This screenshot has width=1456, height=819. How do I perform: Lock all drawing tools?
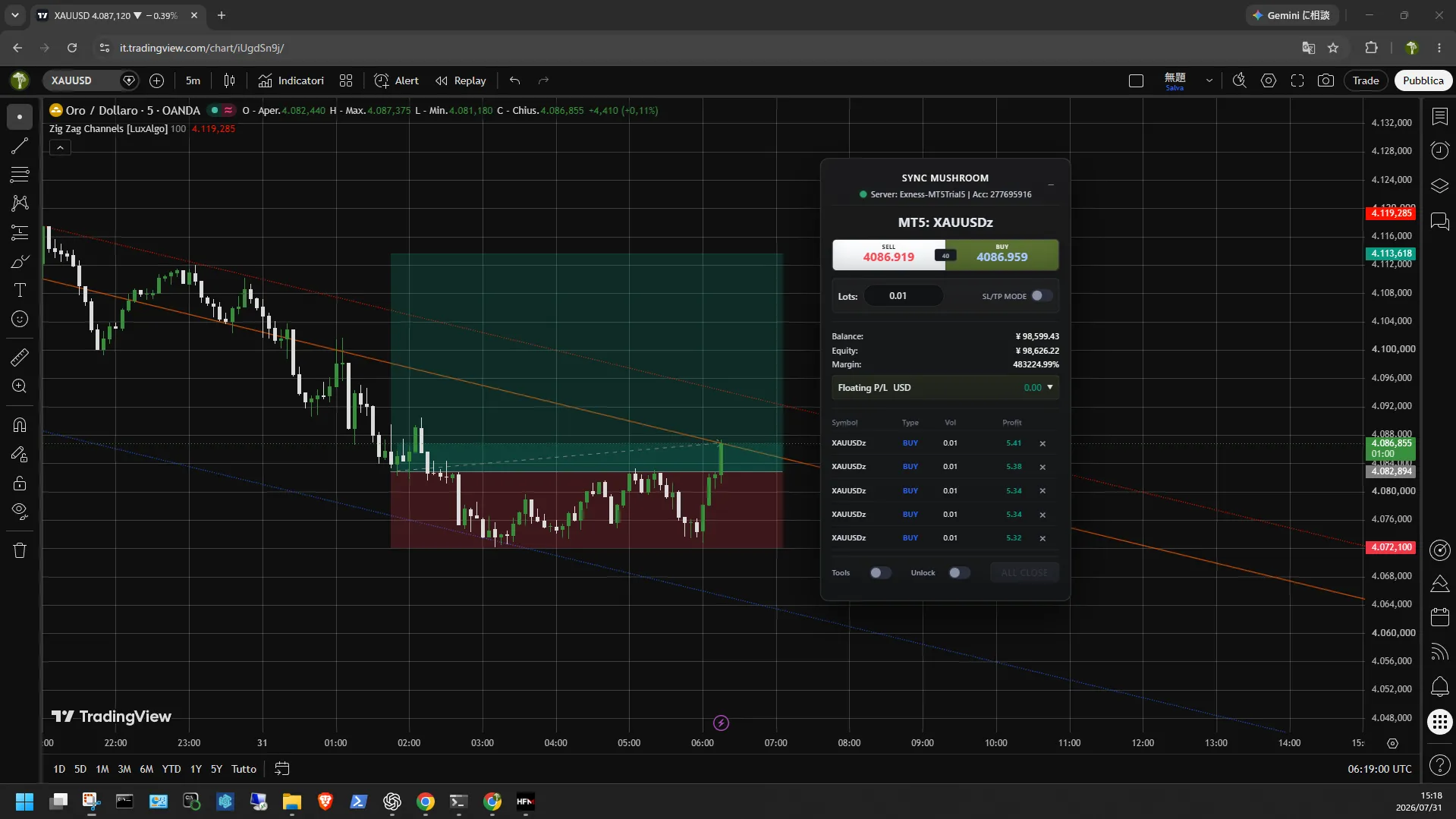point(20,483)
